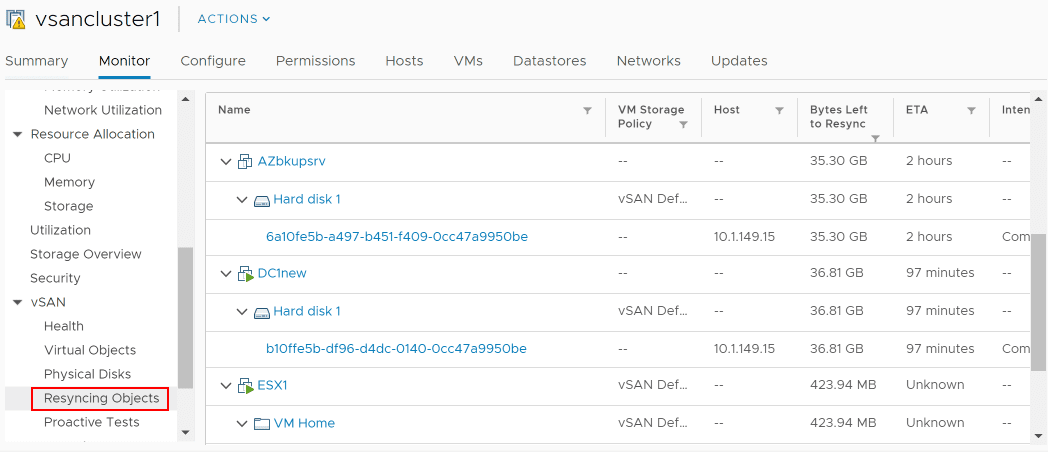Click the AZbkupsrv VM icon
This screenshot has width=1048, height=452.
pyautogui.click(x=245, y=161)
